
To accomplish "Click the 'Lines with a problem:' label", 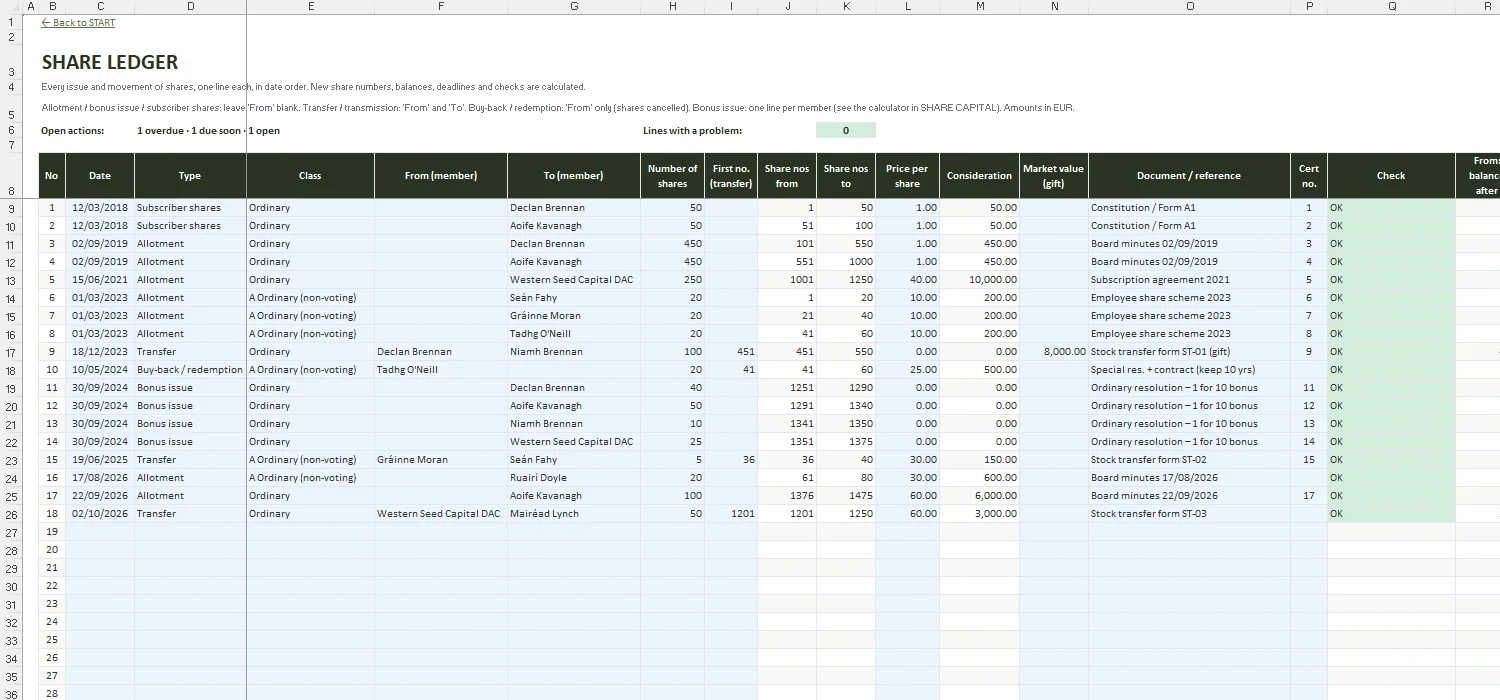I will click(692, 131).
